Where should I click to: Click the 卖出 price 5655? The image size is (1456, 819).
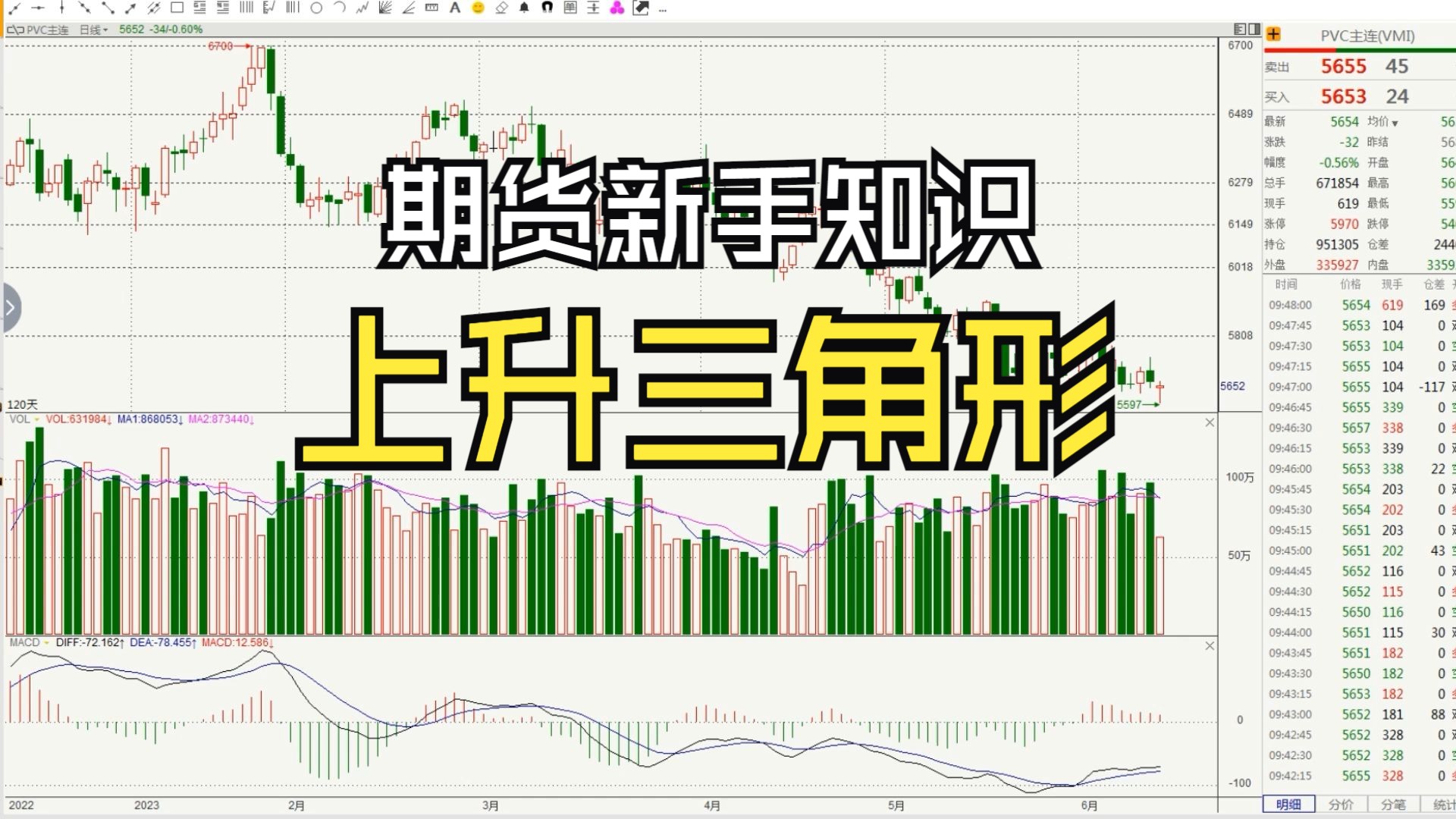click(1343, 66)
